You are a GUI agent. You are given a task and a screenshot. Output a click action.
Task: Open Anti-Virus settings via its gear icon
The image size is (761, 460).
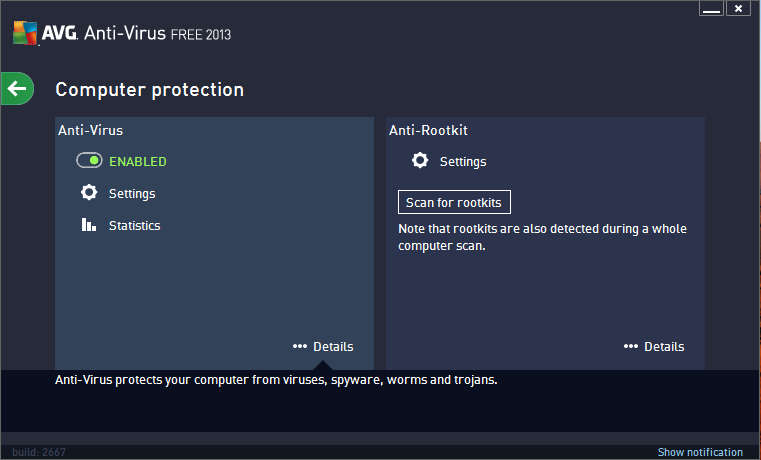[89, 193]
